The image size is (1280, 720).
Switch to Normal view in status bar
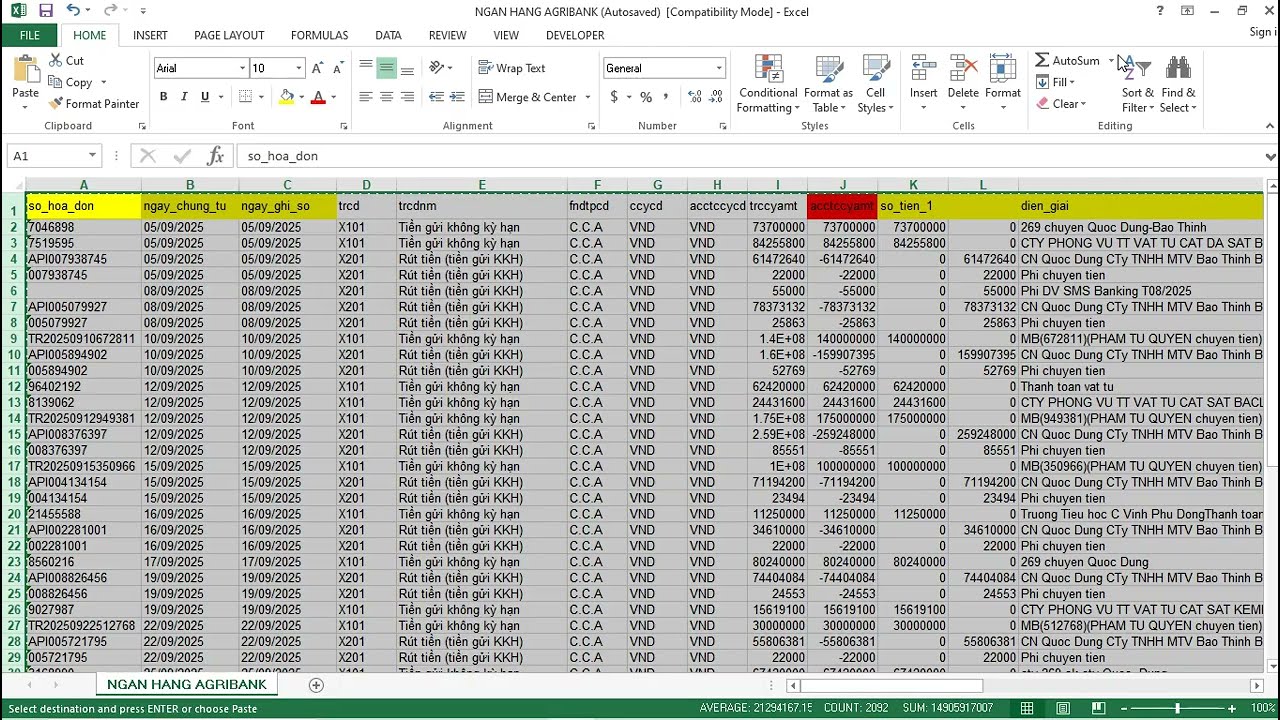coord(1027,708)
